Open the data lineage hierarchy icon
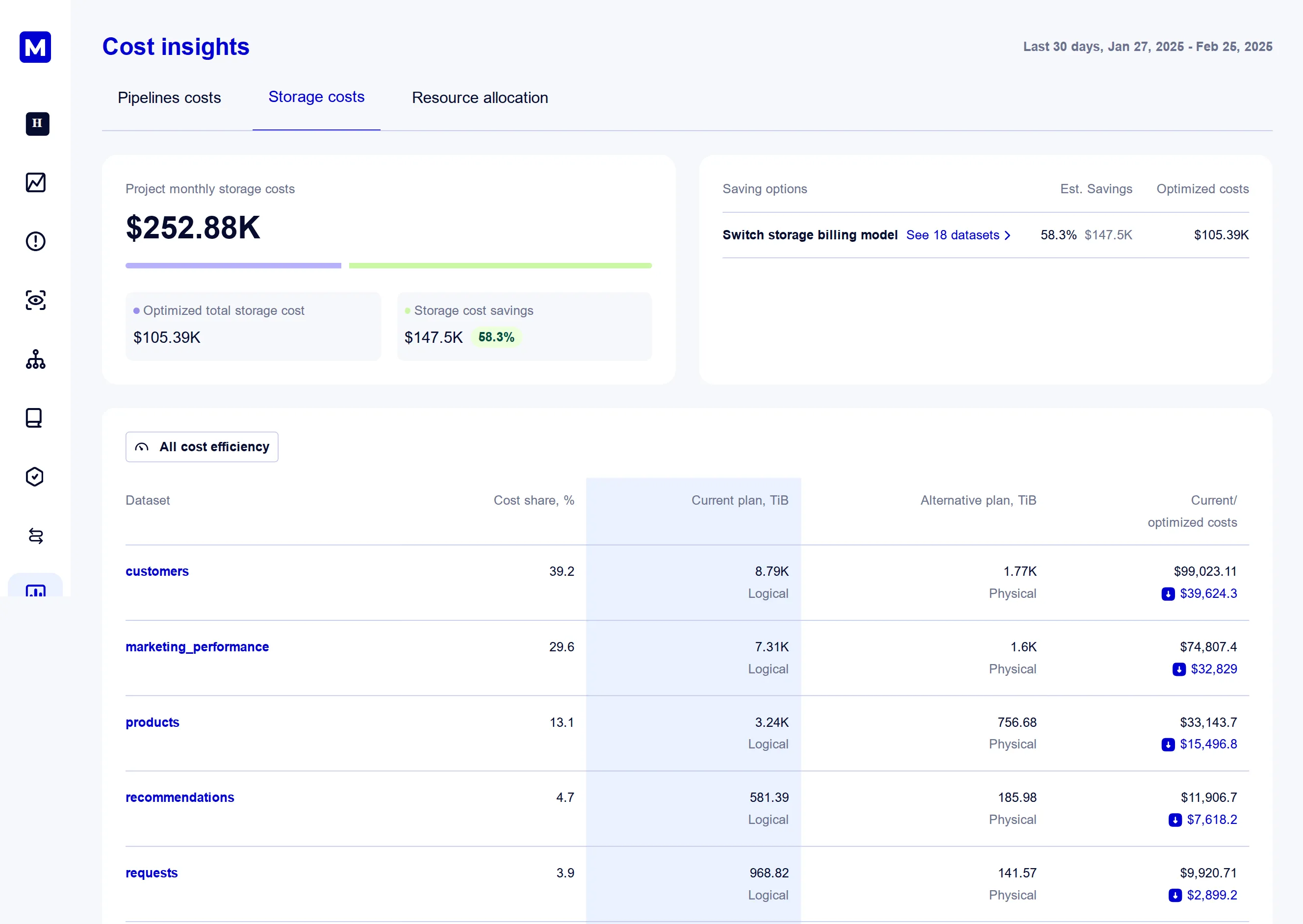1303x924 pixels. pyautogui.click(x=35, y=359)
